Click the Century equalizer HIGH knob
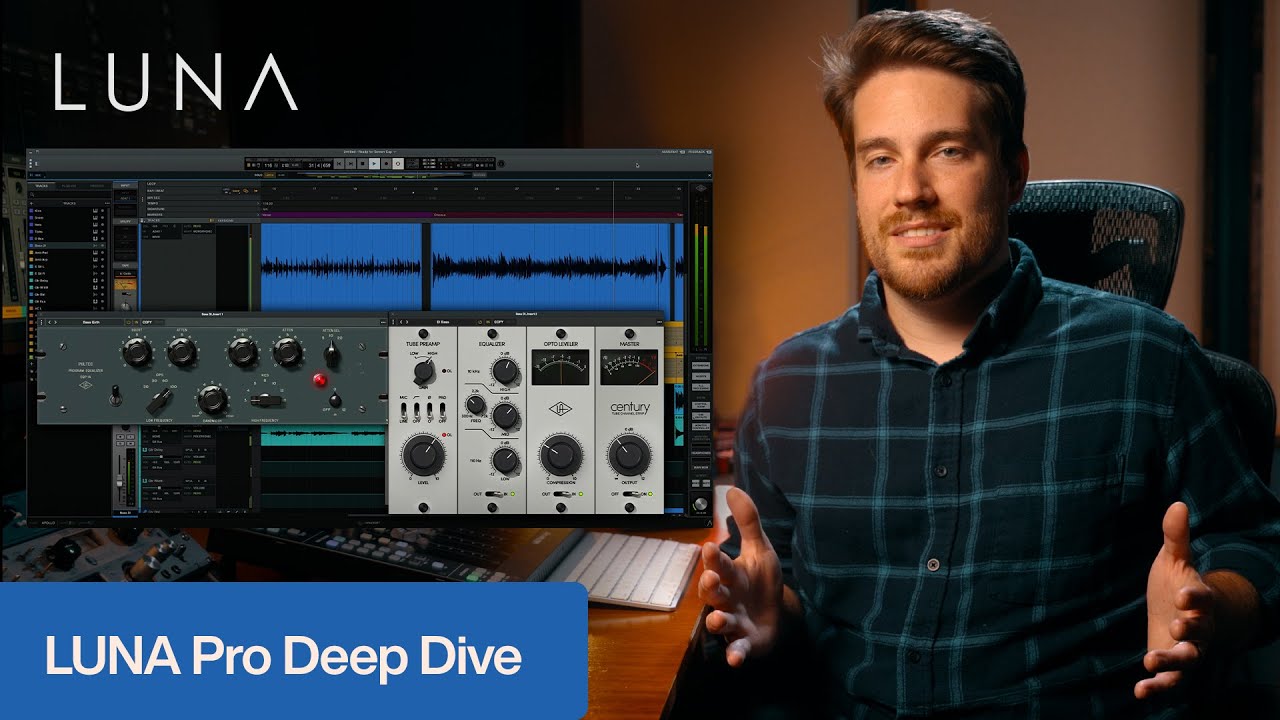The width and height of the screenshot is (1280, 720). pyautogui.click(x=505, y=371)
